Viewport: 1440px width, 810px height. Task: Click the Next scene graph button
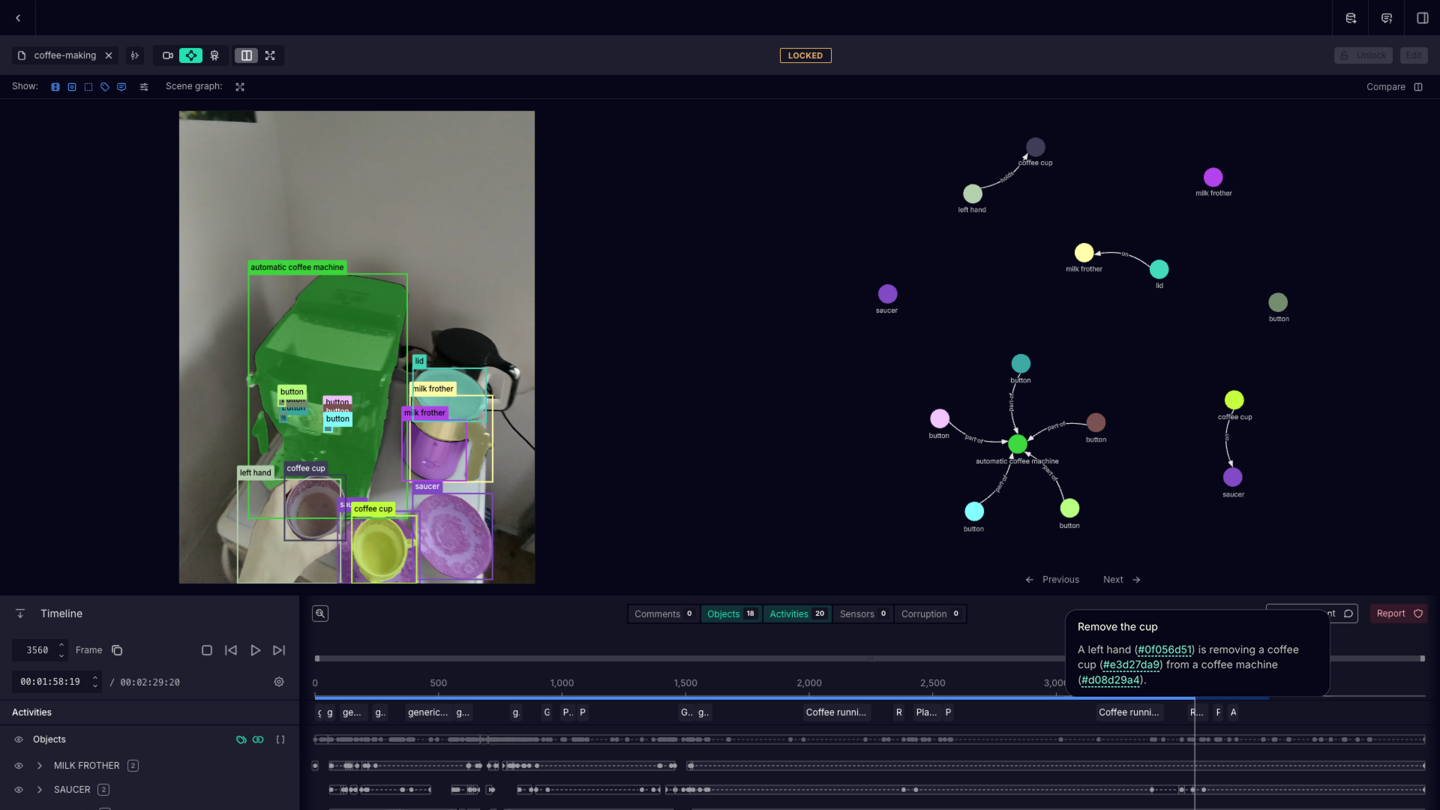[x=1120, y=580]
